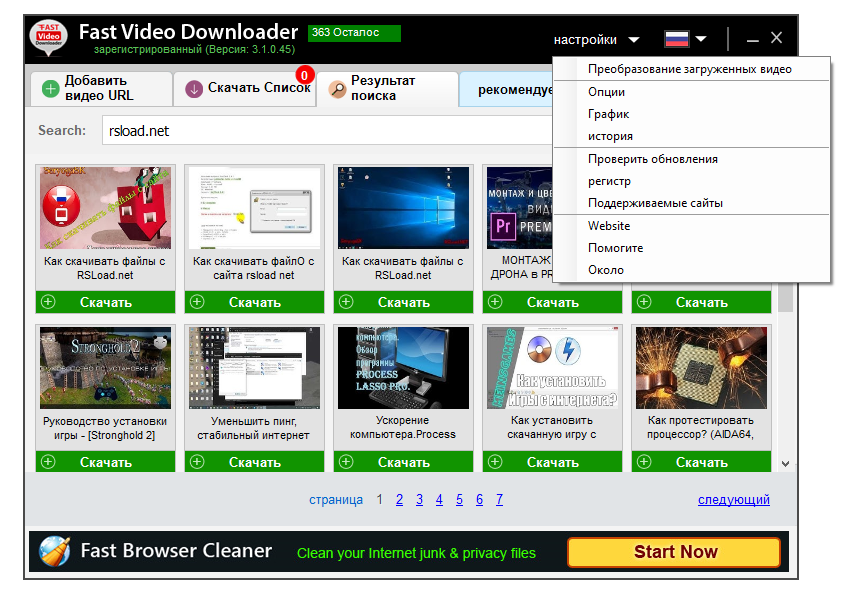The height and width of the screenshot is (593, 845).
Task: Select 'Преобразование загруженных видео' menu item
Action: pos(691,69)
